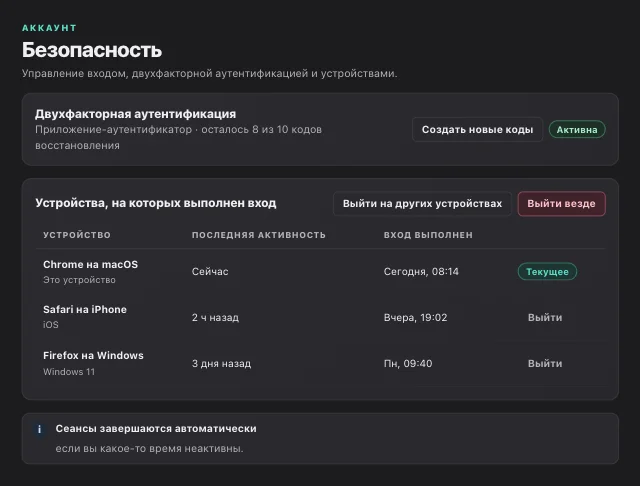The height and width of the screenshot is (486, 640).
Task: Click the Windows 11 subtitle
Action: pyautogui.click(x=69, y=372)
